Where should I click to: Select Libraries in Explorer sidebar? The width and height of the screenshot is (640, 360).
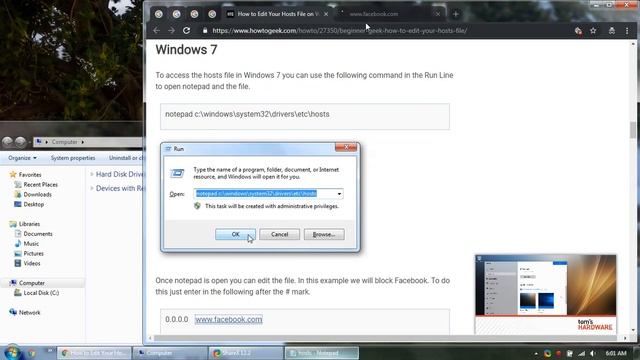point(29,224)
